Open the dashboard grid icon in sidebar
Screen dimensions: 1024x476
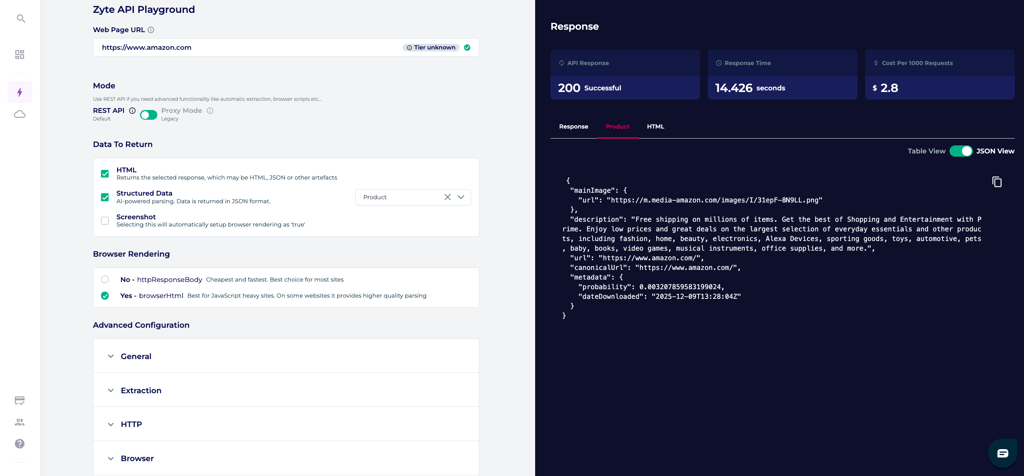pos(20,55)
